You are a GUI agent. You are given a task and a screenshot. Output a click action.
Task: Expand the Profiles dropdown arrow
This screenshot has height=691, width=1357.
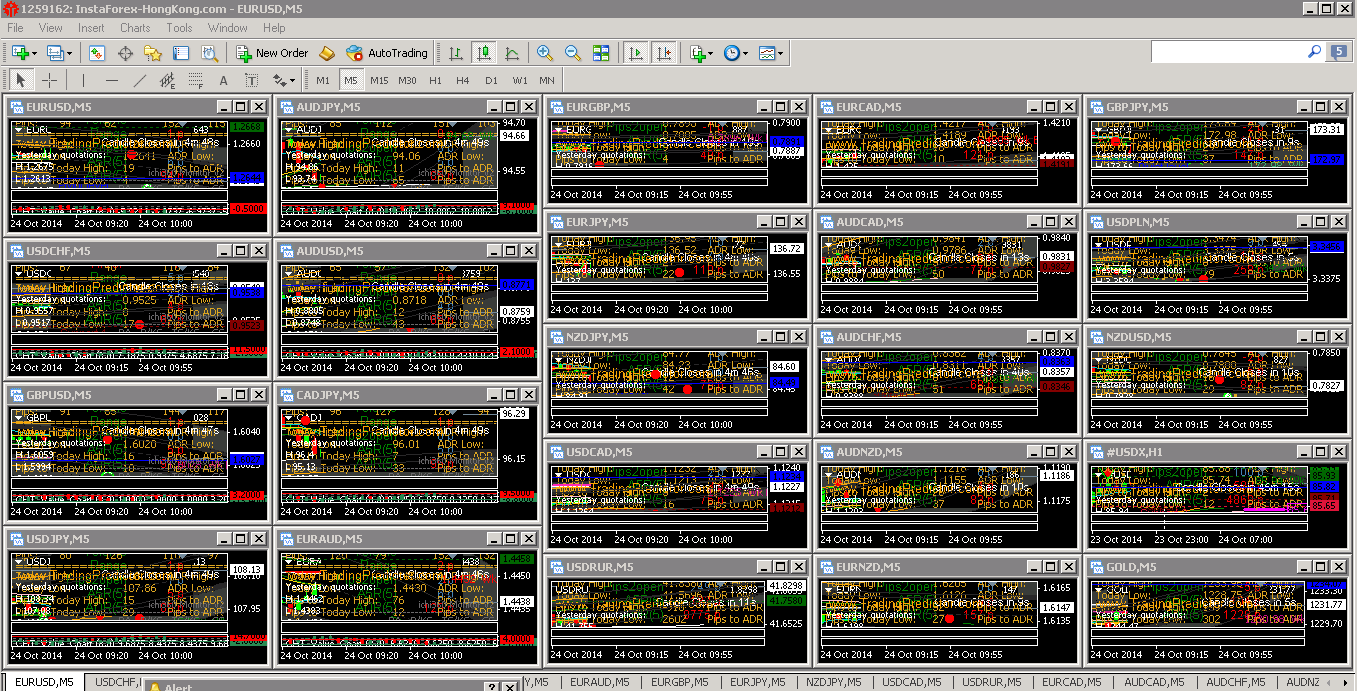69,53
